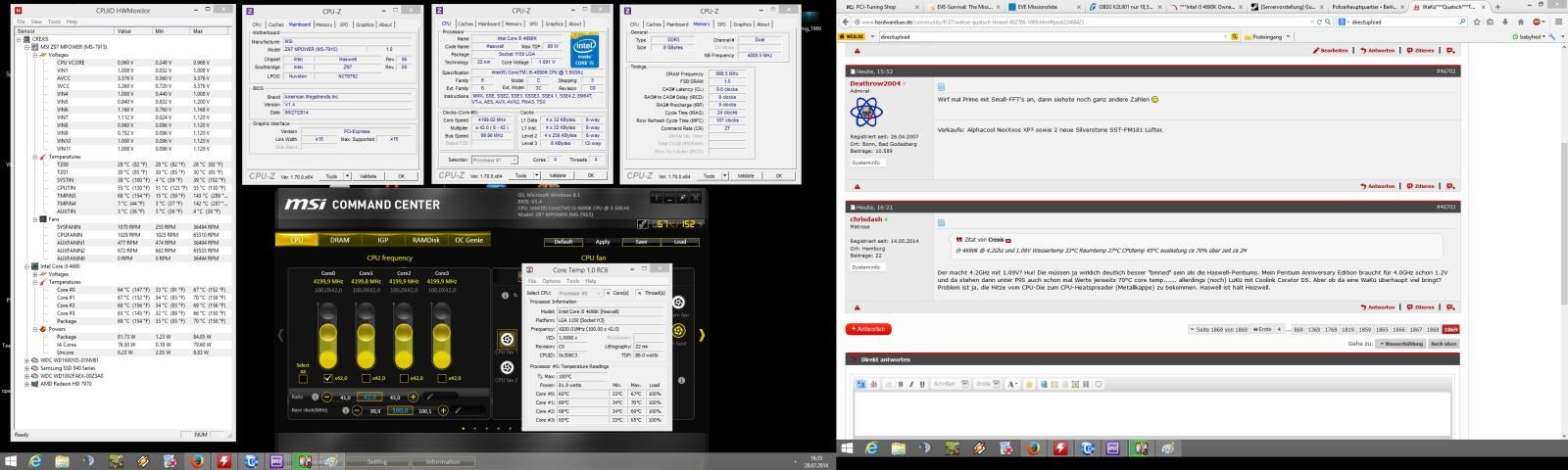Click Apply in MSI Command Center
The image size is (1568, 470).
click(603, 242)
